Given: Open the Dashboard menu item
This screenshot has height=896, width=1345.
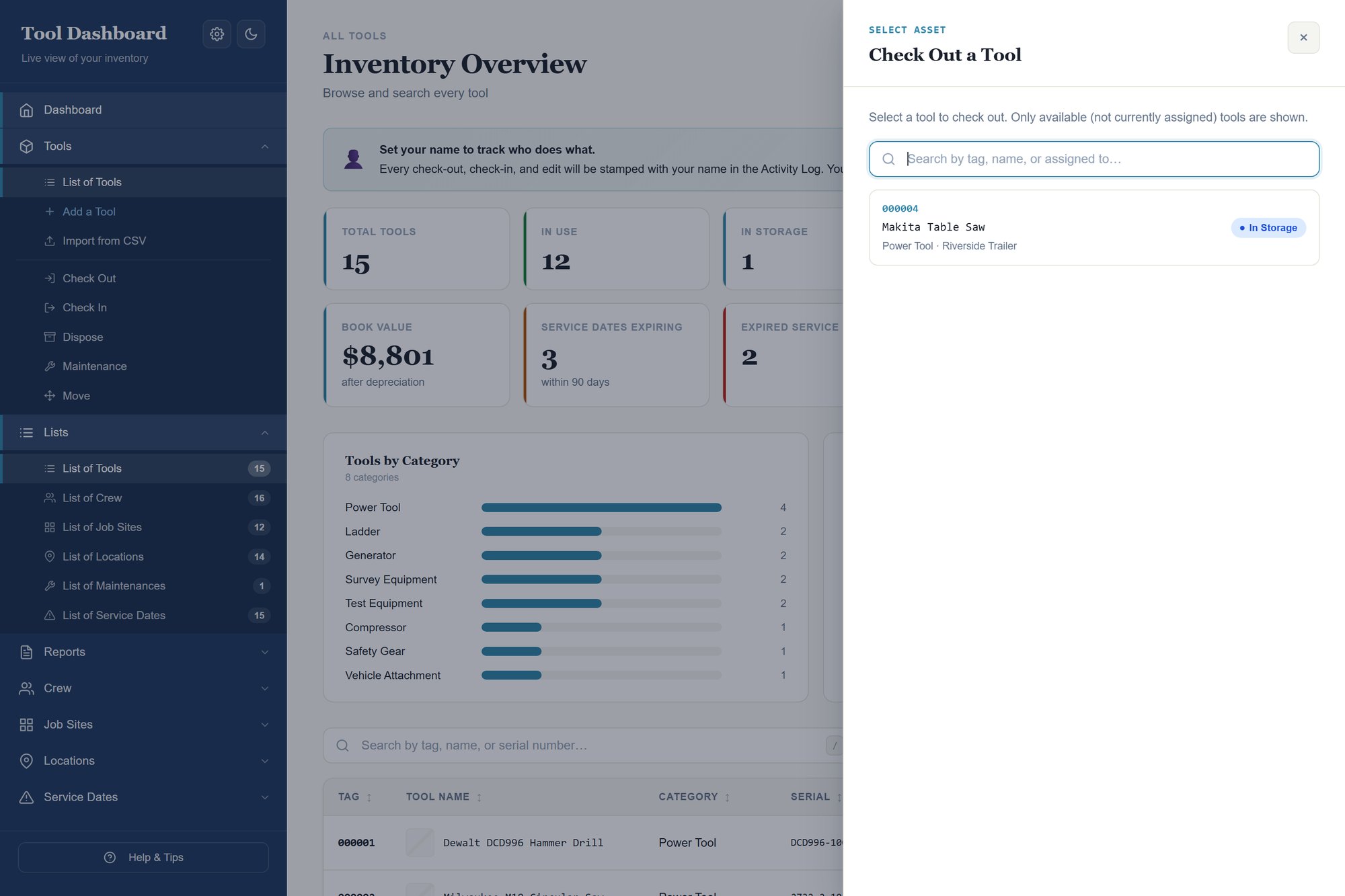Looking at the screenshot, I should pos(143,110).
